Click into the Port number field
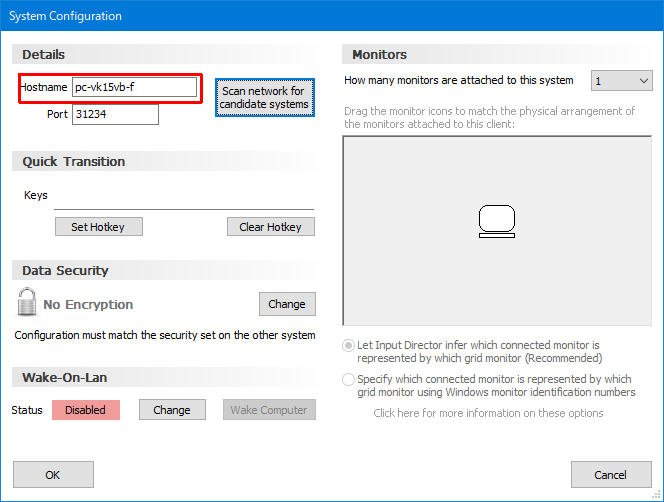 [x=115, y=115]
